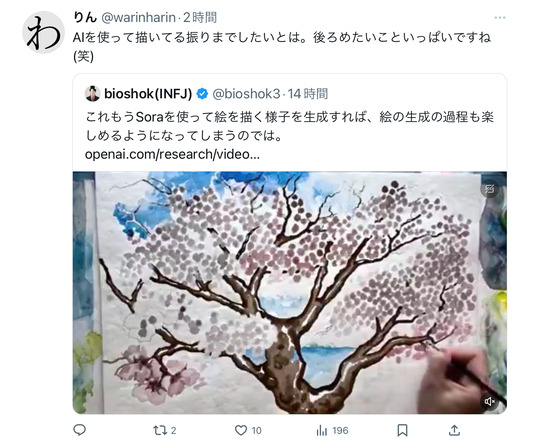Open bioshok profile picture in quoted tweet

point(93,94)
